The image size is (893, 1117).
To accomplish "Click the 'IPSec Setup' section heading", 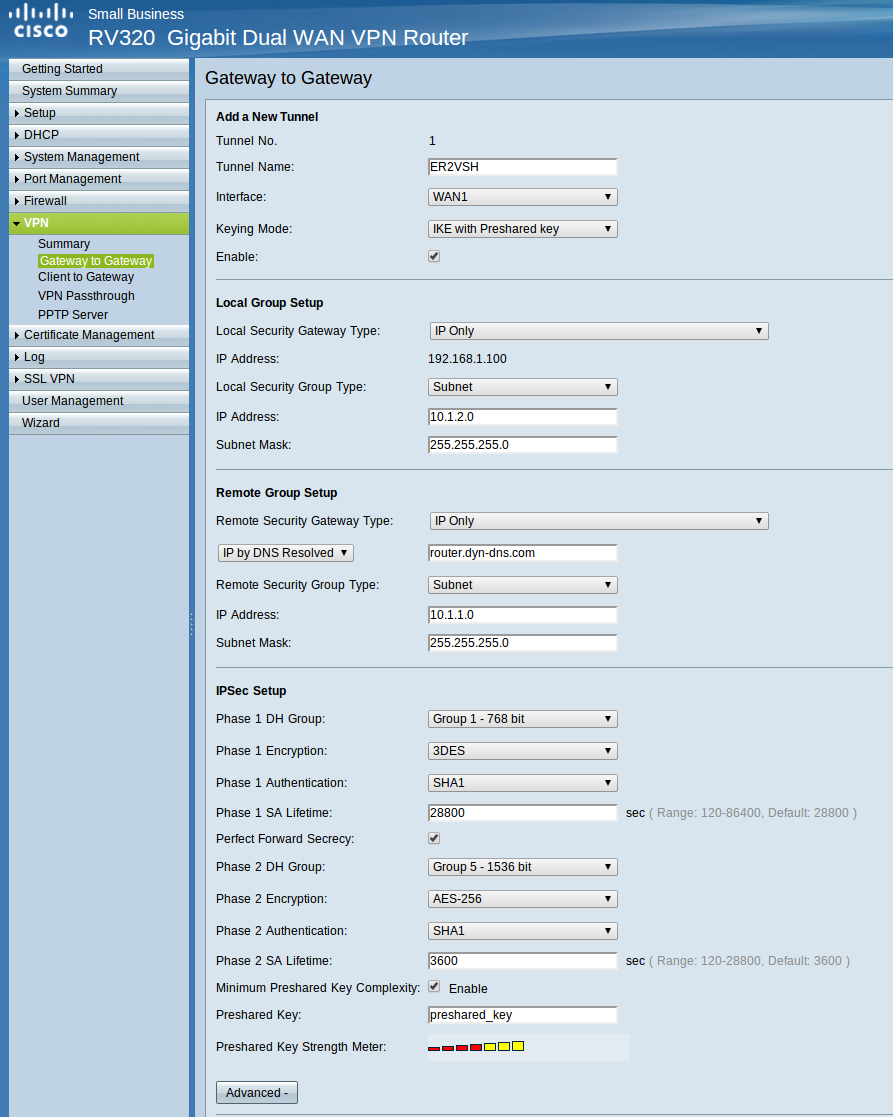I will (251, 691).
